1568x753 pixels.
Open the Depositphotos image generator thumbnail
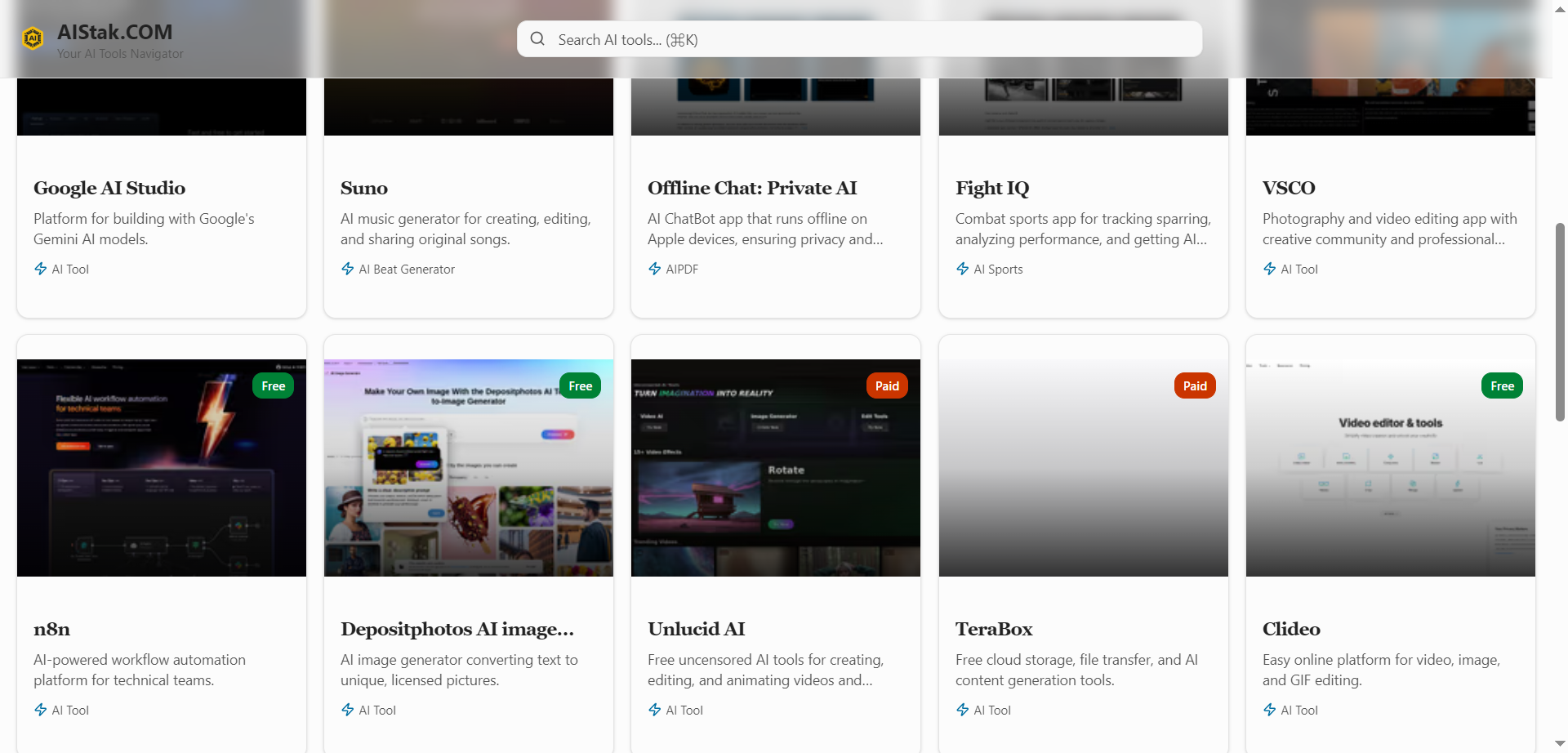click(x=469, y=468)
